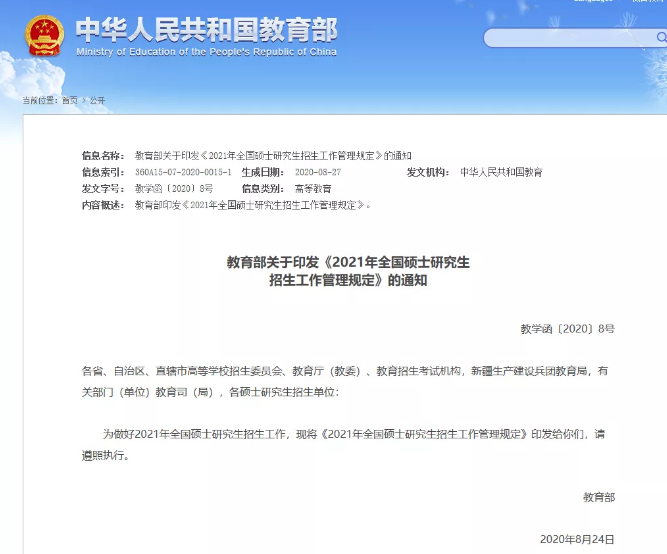Click the 教育部 signature at the bottom
Viewport: 667px width, 554px height.
point(599,496)
